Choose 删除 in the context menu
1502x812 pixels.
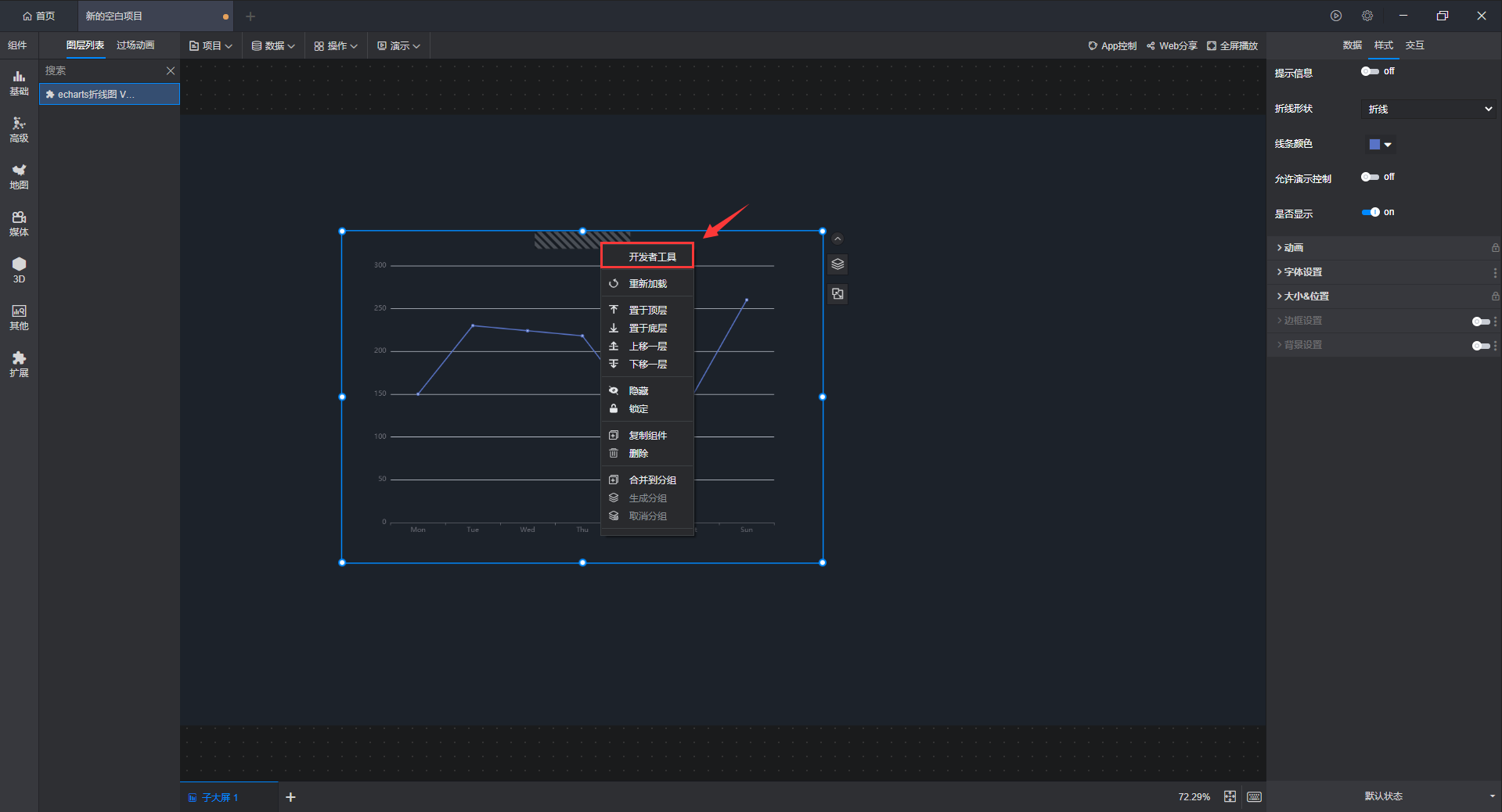(647, 454)
